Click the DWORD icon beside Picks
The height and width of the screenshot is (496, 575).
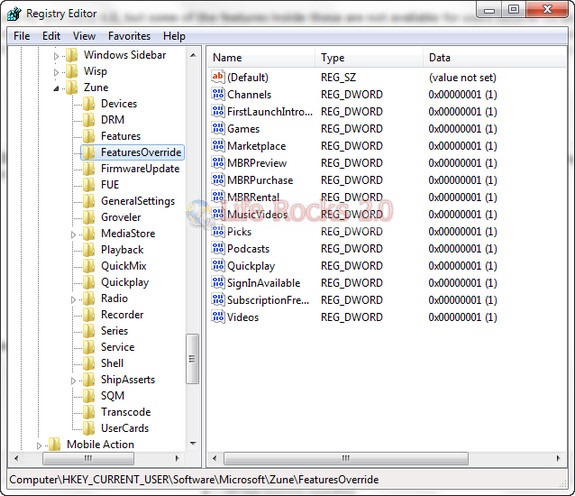218,231
